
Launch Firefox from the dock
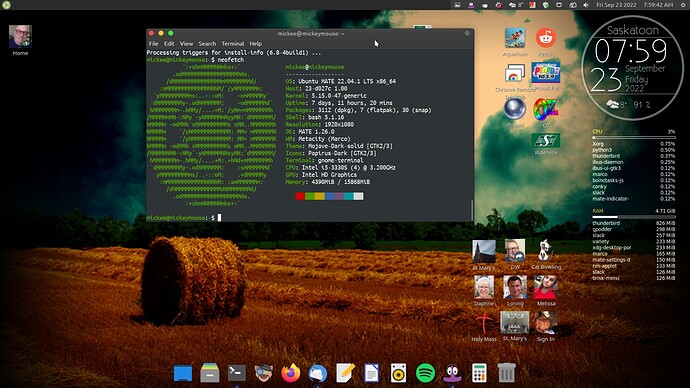[290, 373]
